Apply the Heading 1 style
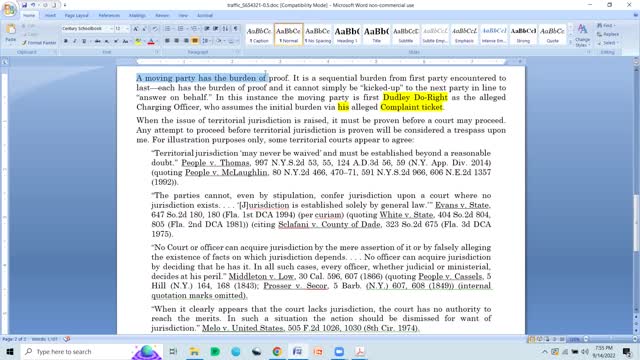The image size is (640, 360). pos(347,34)
